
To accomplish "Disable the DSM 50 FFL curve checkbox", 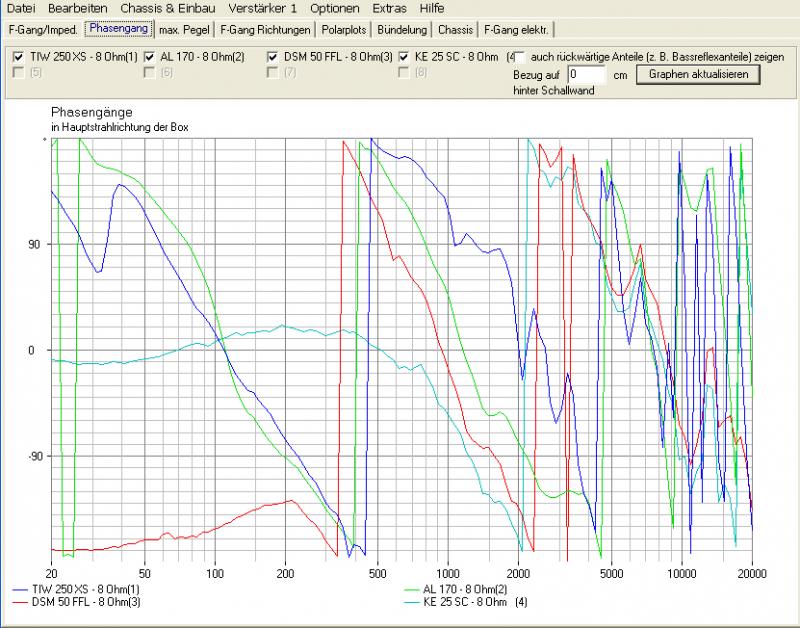I will point(274,57).
